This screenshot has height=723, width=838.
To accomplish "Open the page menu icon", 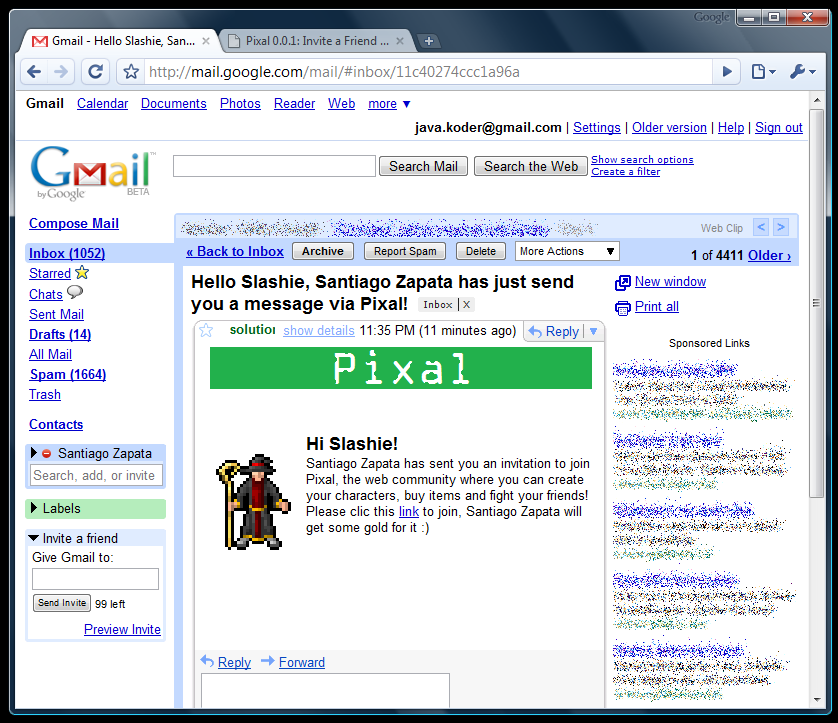I will click(x=763, y=71).
